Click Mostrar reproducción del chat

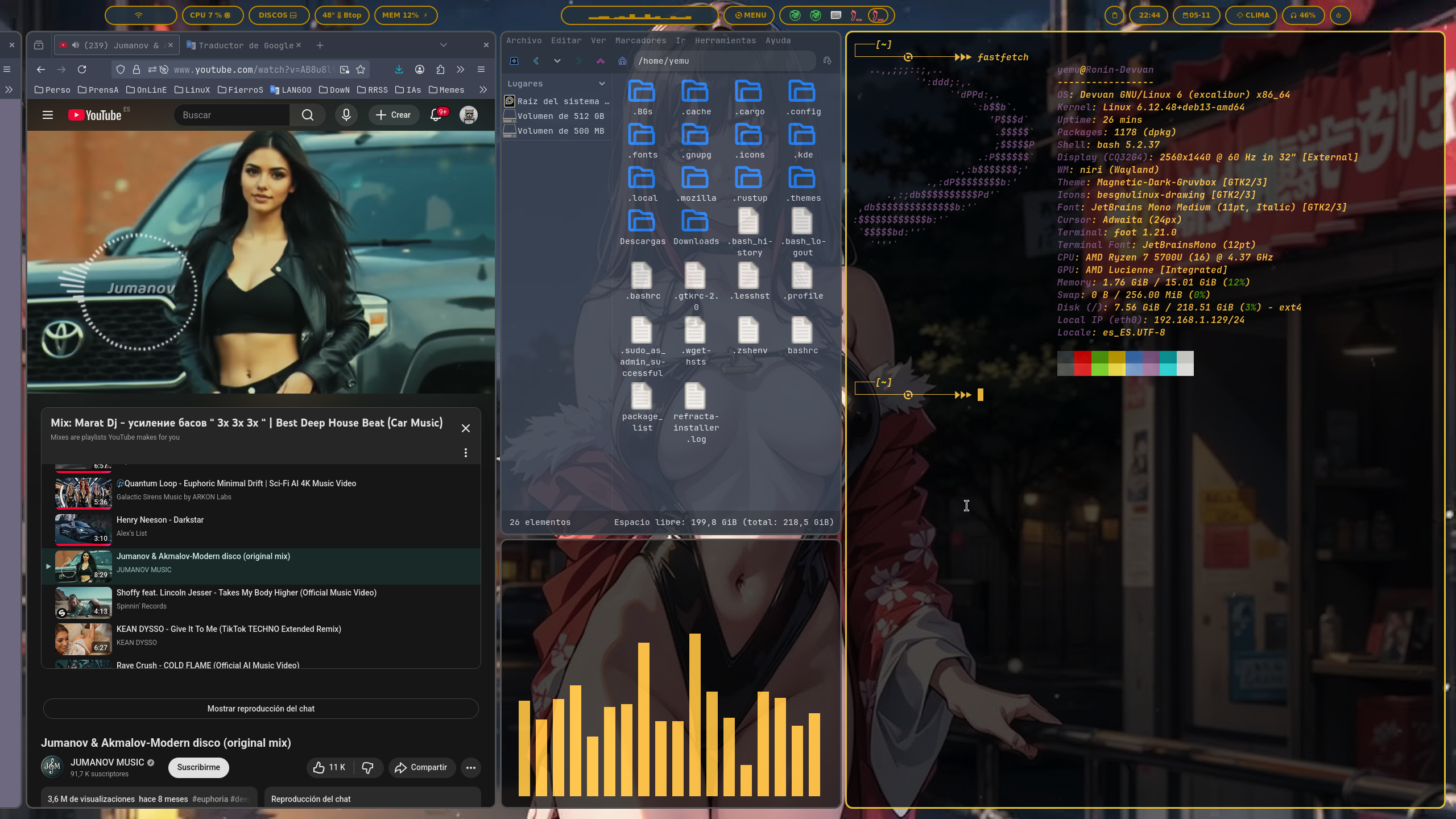click(x=260, y=709)
